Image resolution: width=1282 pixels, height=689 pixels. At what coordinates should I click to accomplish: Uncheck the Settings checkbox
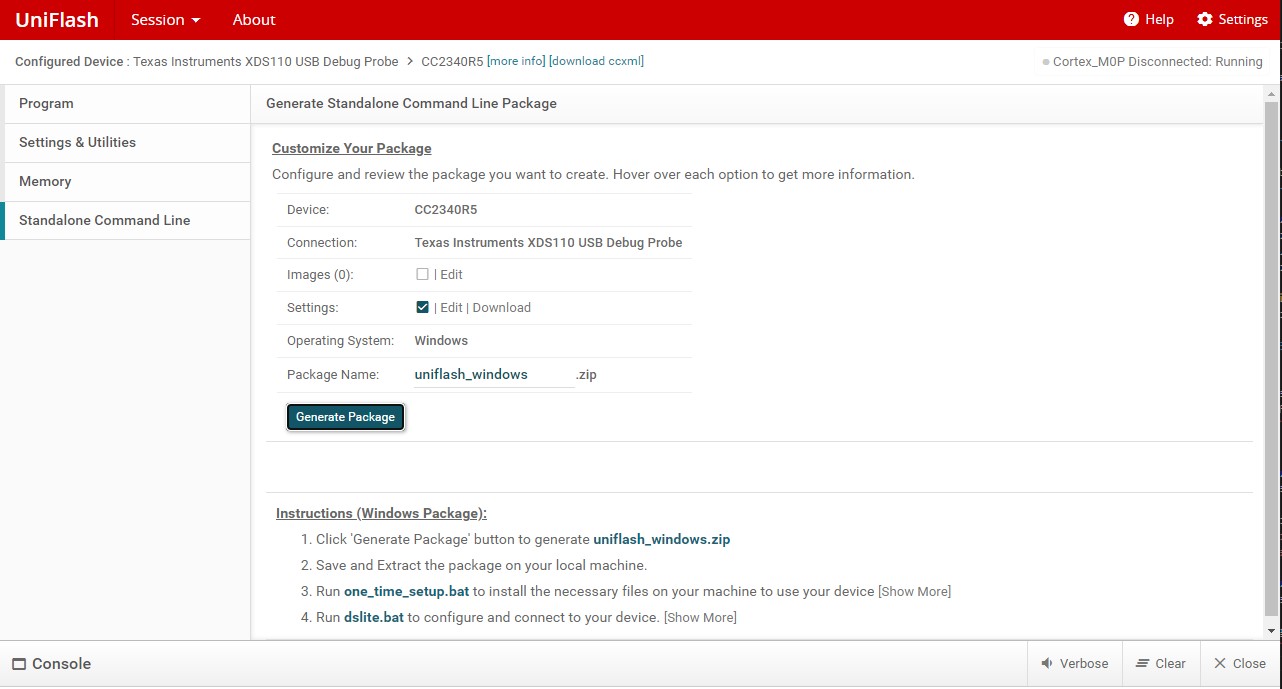[422, 307]
